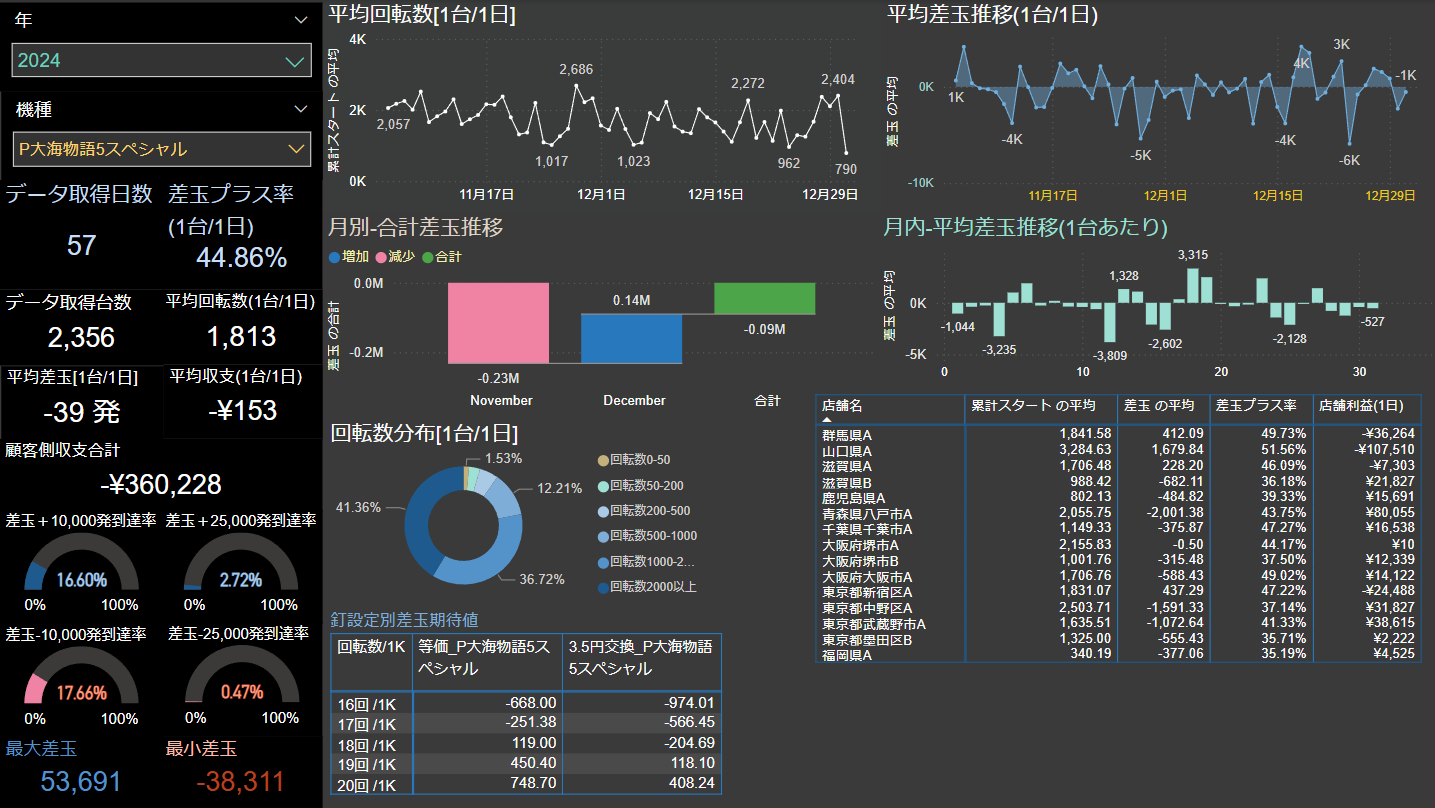Select the 山口県A row in store table
Viewport: 1435px width, 808px height.
coord(848,450)
